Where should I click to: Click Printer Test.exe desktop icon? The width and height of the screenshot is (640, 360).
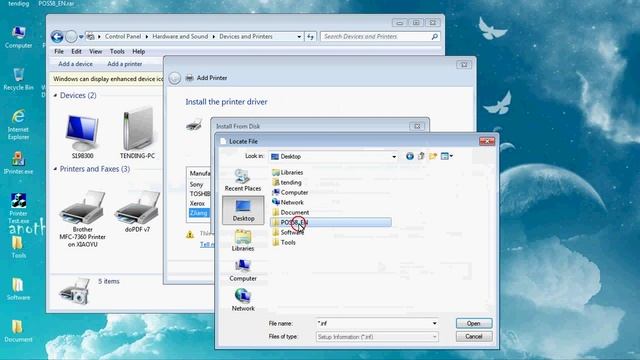coord(18,208)
